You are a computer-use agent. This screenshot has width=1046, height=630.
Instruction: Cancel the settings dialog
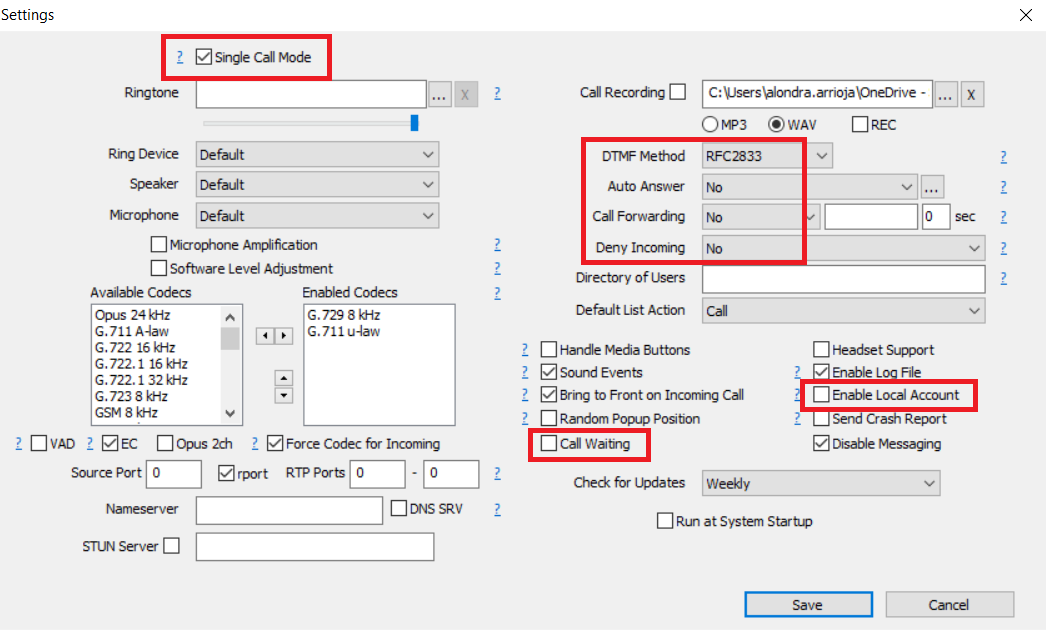(x=949, y=605)
